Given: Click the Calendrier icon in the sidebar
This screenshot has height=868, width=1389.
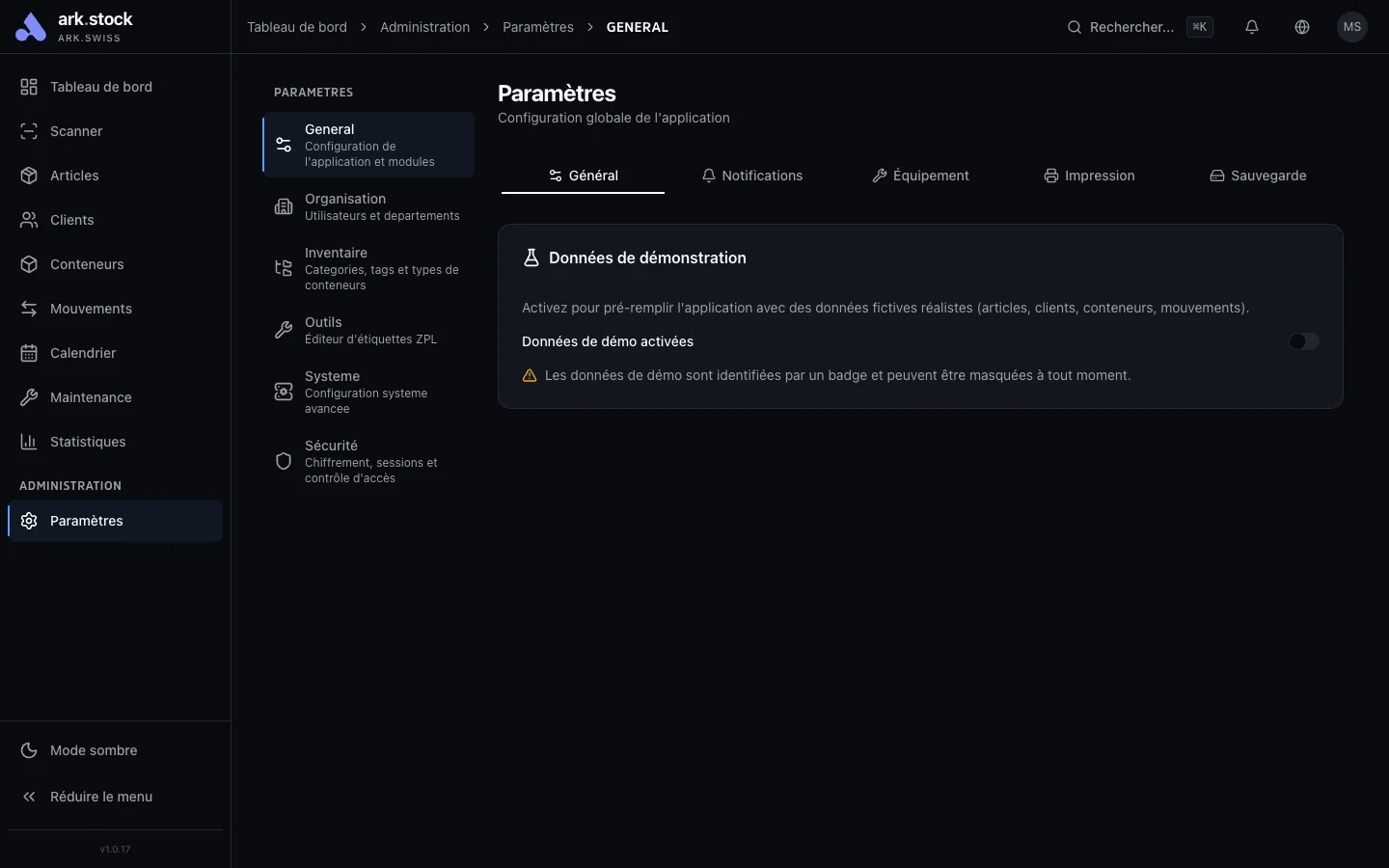Looking at the screenshot, I should click(x=28, y=353).
